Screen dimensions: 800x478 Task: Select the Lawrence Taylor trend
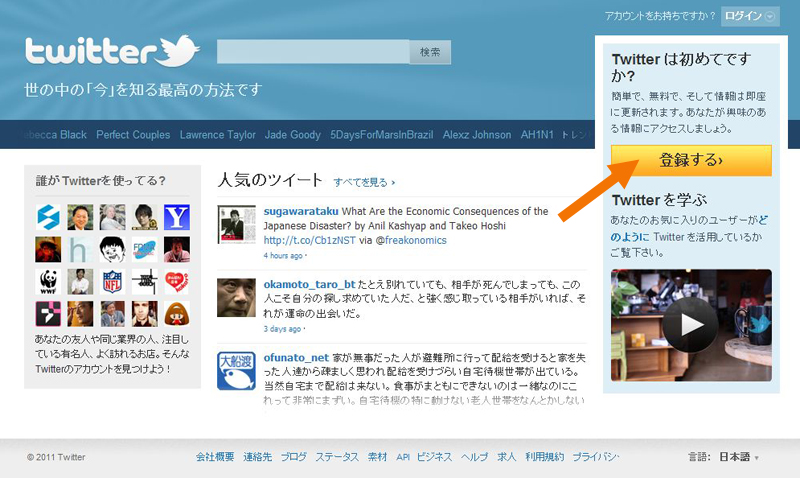point(217,135)
